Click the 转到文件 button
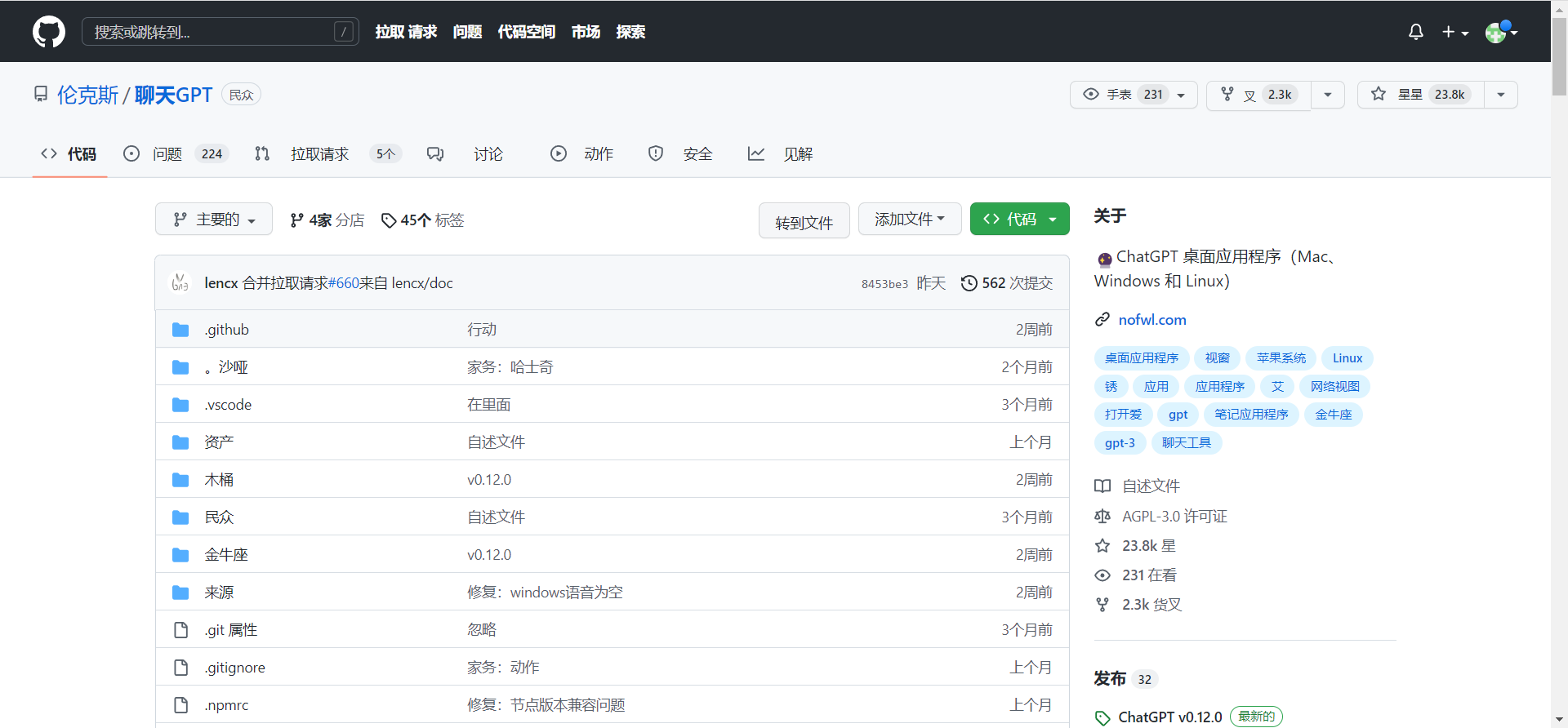The image size is (1568, 728). [804, 220]
